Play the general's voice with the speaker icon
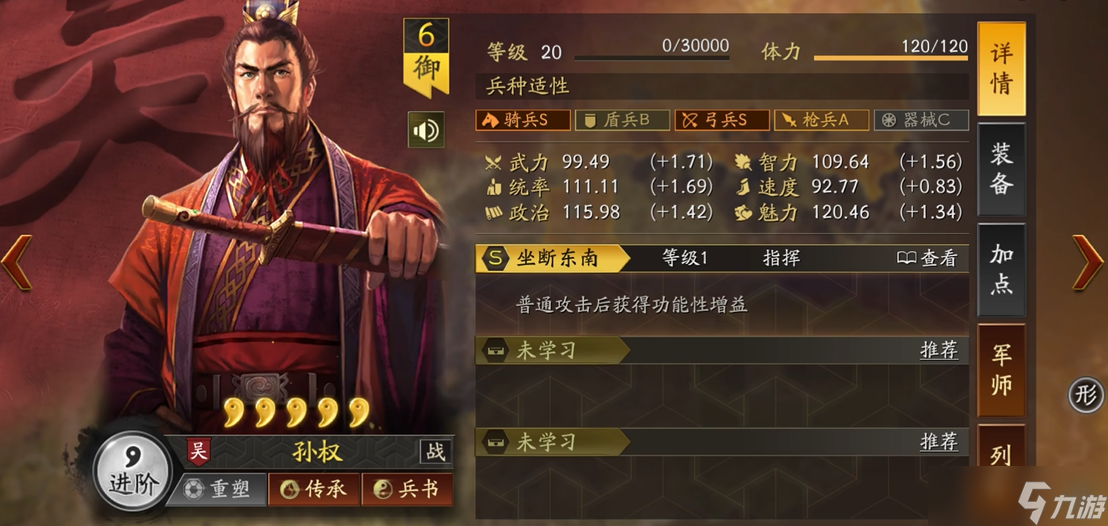This screenshot has width=1108, height=526. click(425, 130)
